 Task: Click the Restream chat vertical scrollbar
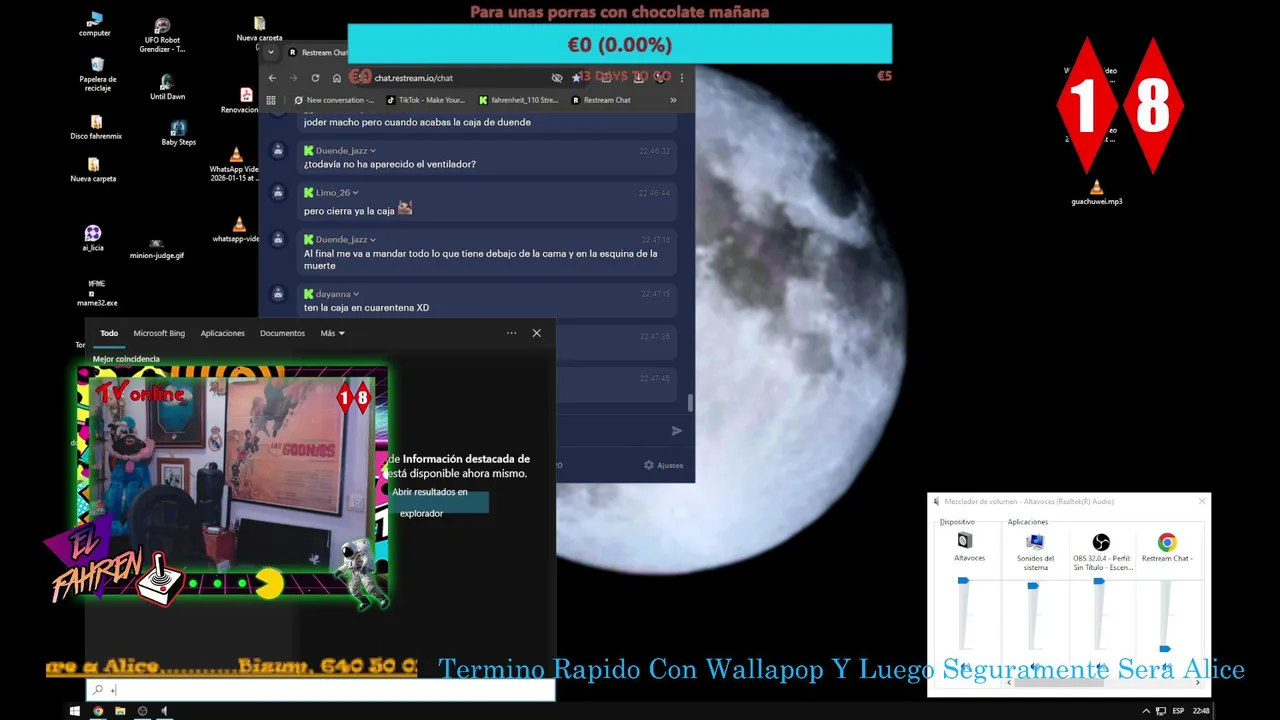click(689, 403)
